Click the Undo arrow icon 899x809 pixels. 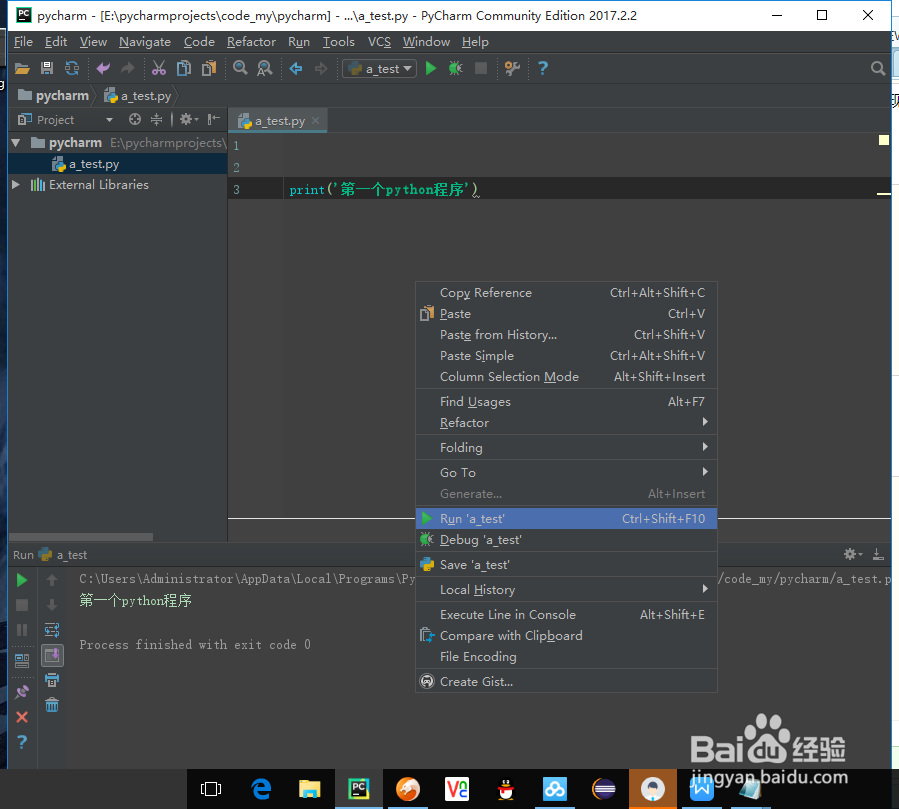point(103,69)
